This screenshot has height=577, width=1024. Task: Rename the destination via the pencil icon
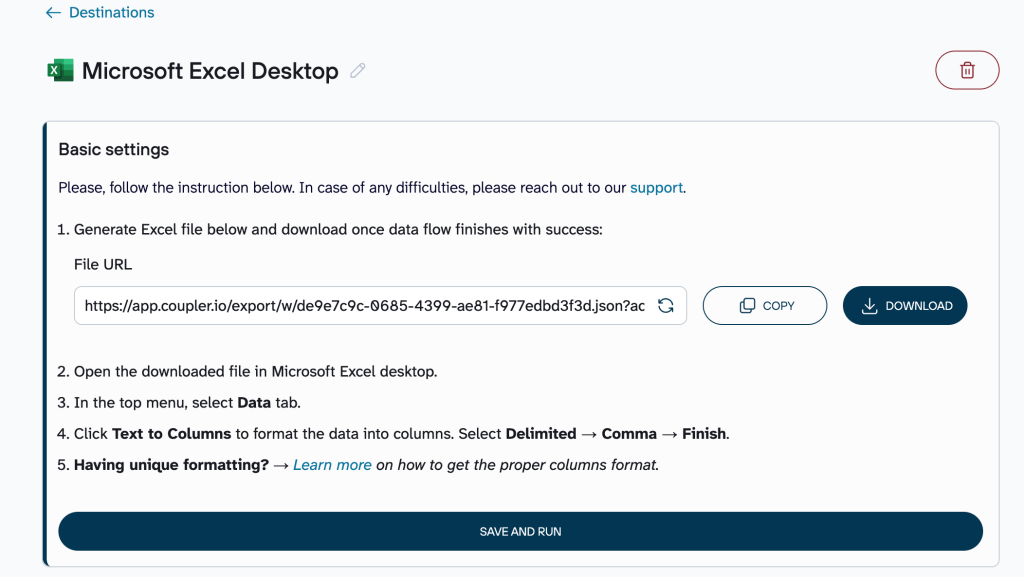click(357, 71)
